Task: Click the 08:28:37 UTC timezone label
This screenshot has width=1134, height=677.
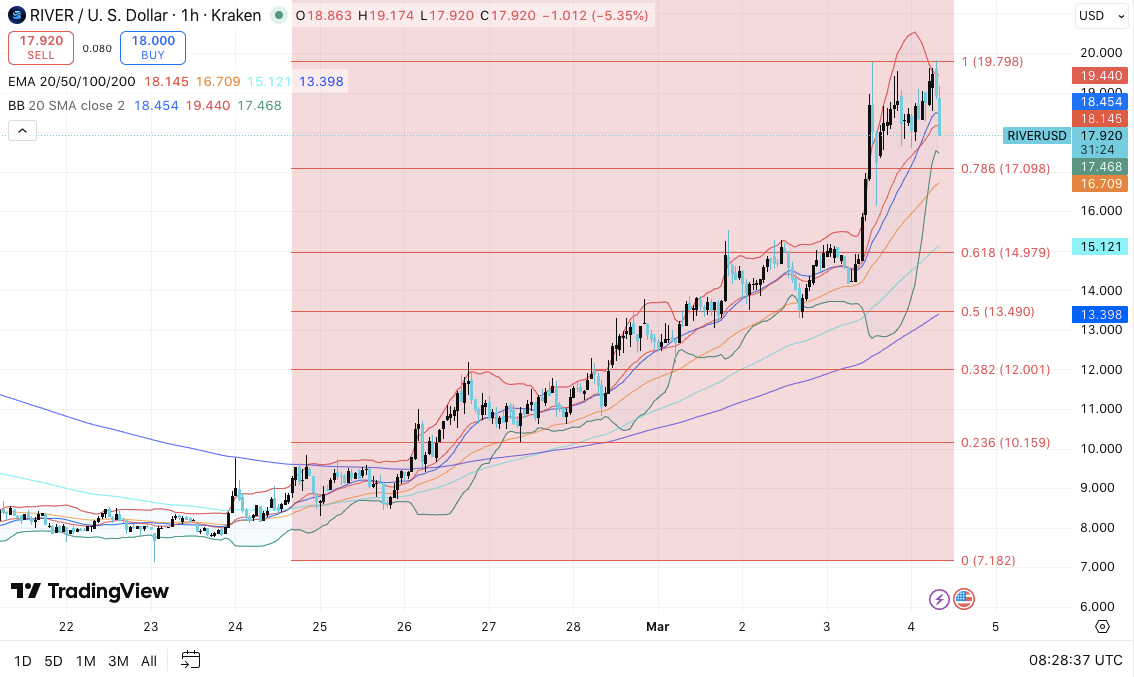Action: pyautogui.click(x=1078, y=660)
